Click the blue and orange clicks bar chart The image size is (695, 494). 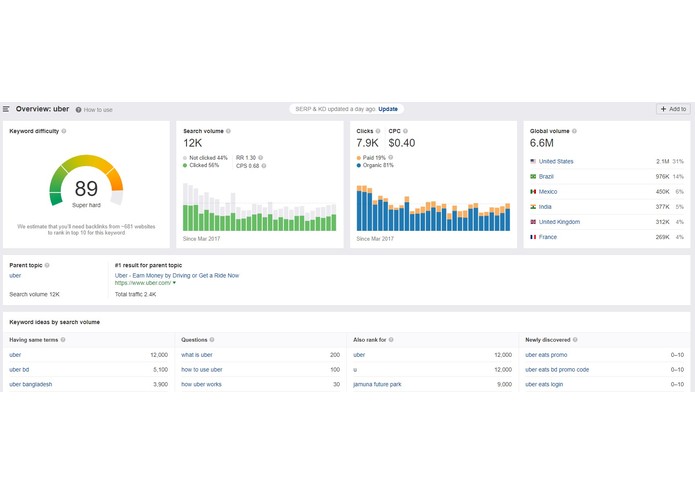[433, 208]
